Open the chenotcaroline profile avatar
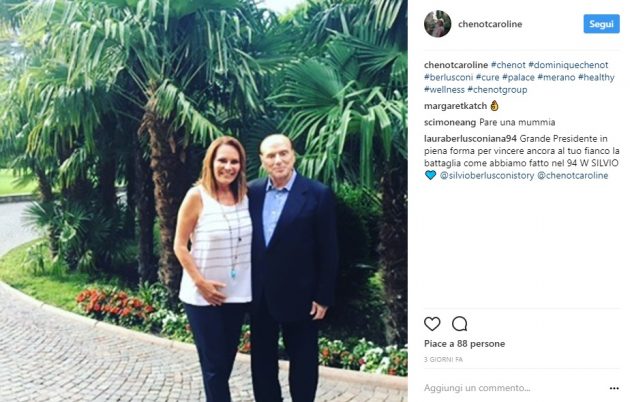630x402 pixels. 438,24
